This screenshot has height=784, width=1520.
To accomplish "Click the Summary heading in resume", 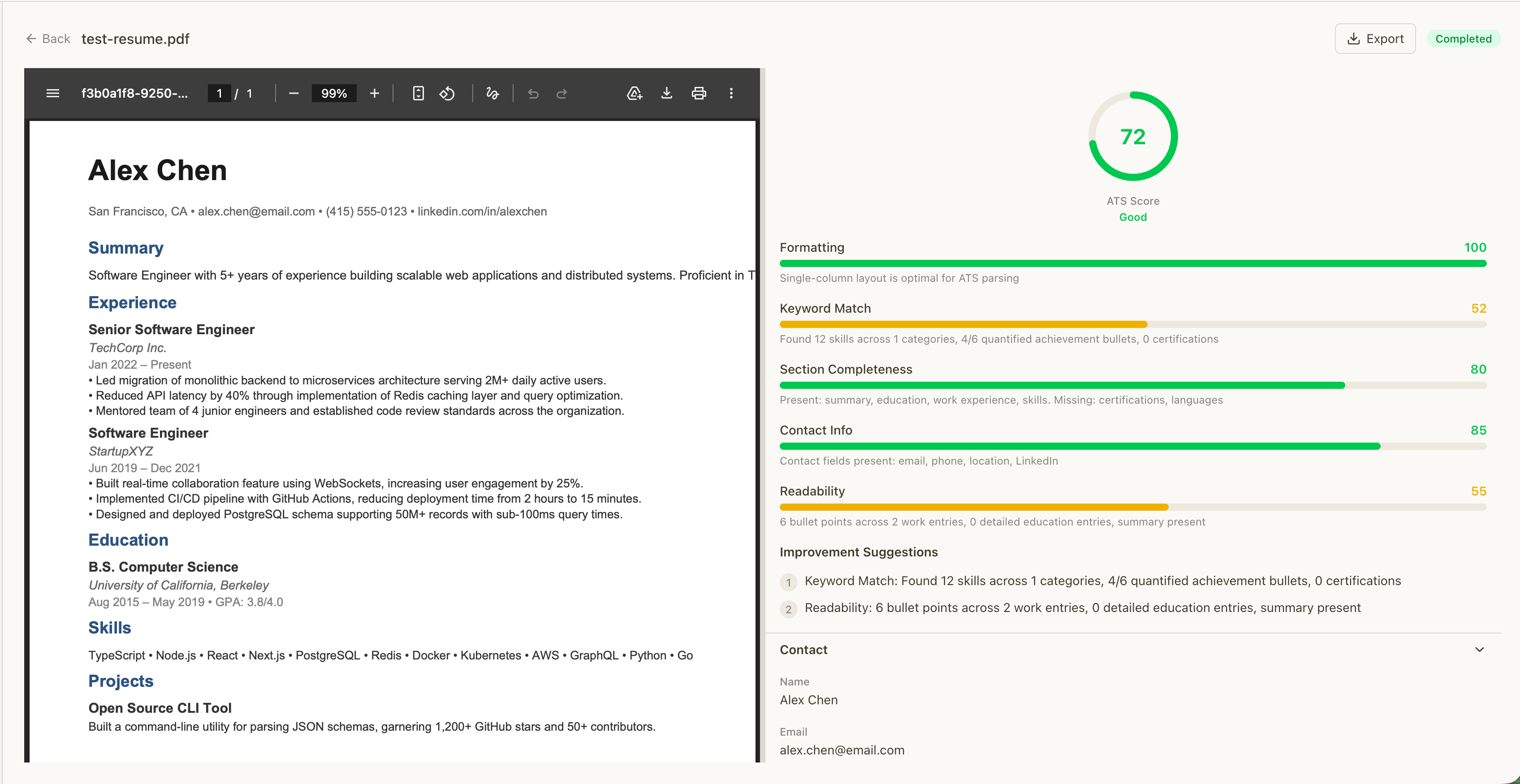I will click(125, 248).
